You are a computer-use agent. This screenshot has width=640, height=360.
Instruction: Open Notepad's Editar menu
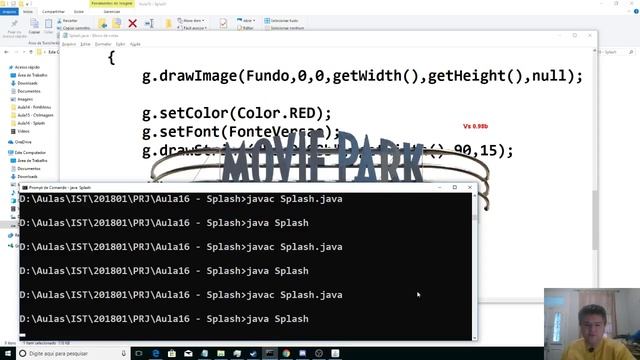pos(85,44)
